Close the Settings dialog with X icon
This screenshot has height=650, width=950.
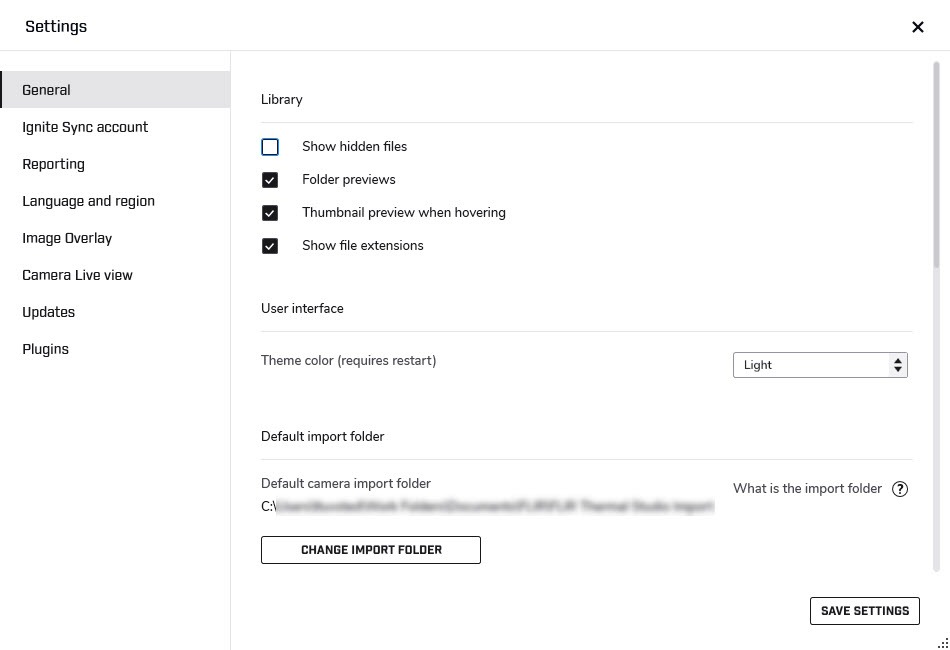(x=917, y=27)
